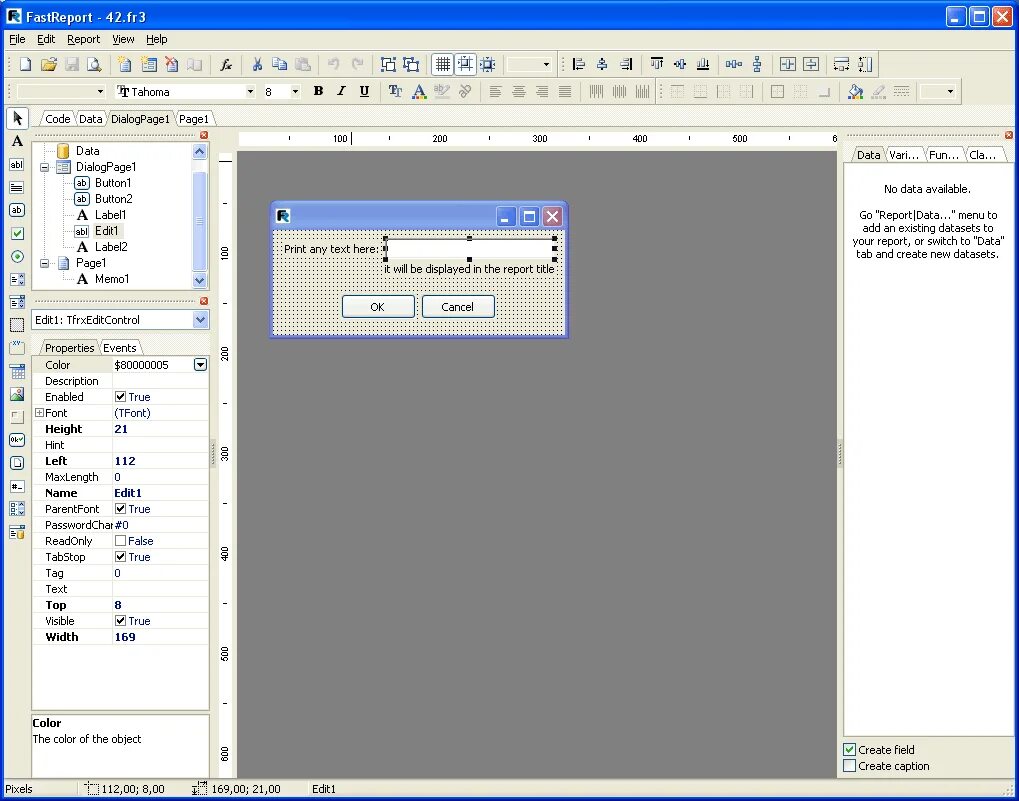Viewport: 1019px width, 801px height.
Task: Enable the Create caption checkbox
Action: (851, 766)
